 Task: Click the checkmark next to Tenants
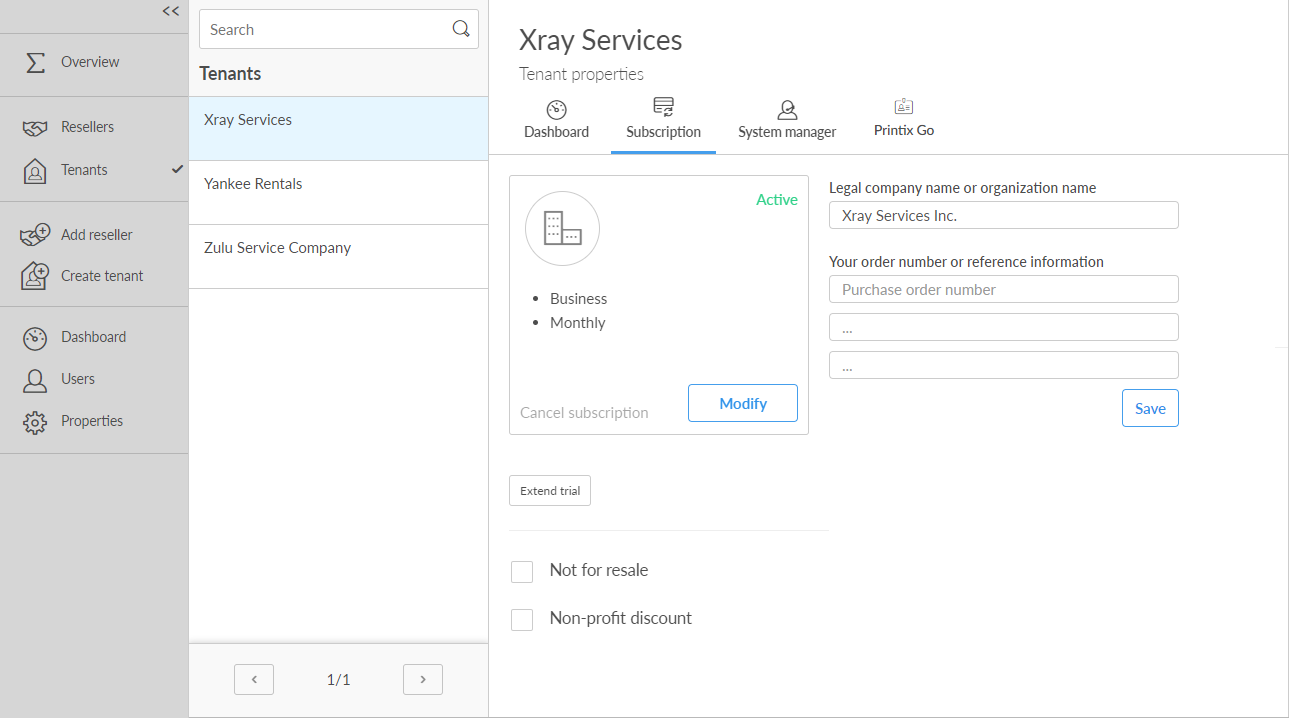pos(177,169)
